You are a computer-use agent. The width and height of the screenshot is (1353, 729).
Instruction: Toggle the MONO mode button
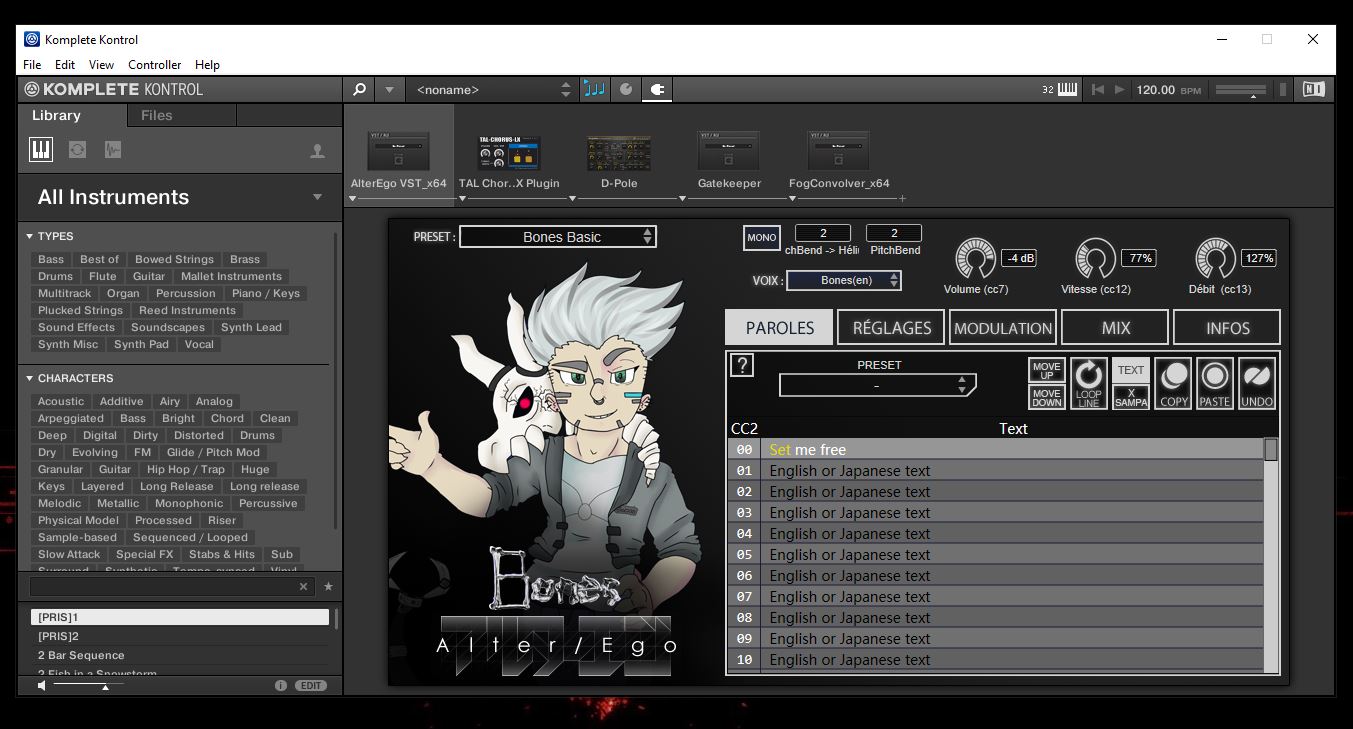click(x=761, y=238)
